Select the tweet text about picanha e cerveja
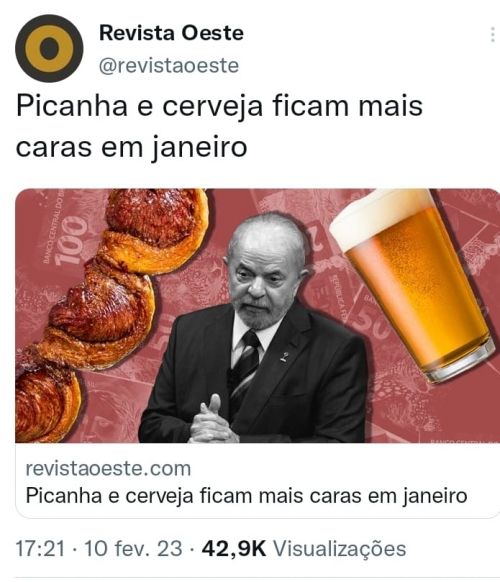This screenshot has height=582, width=500. 219,126
